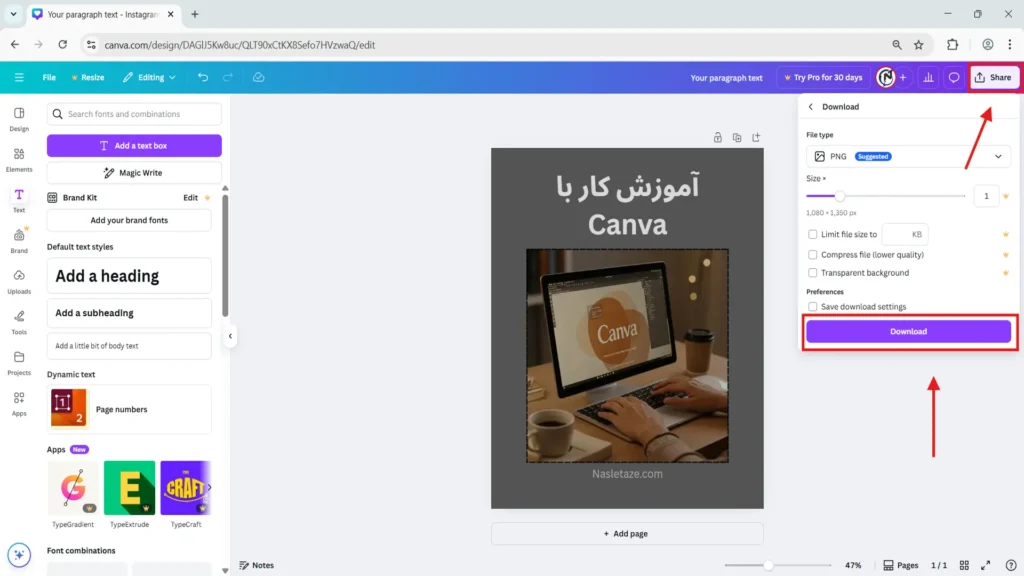The width and height of the screenshot is (1024, 576).
Task: Select the Text tab in sidebar
Action: (19, 200)
